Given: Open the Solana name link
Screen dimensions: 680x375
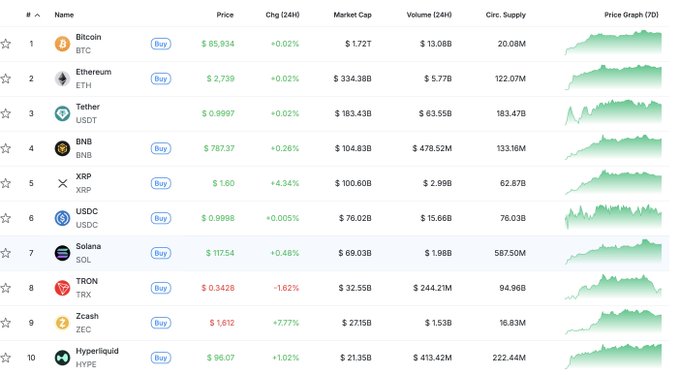Looking at the screenshot, I should tap(88, 246).
